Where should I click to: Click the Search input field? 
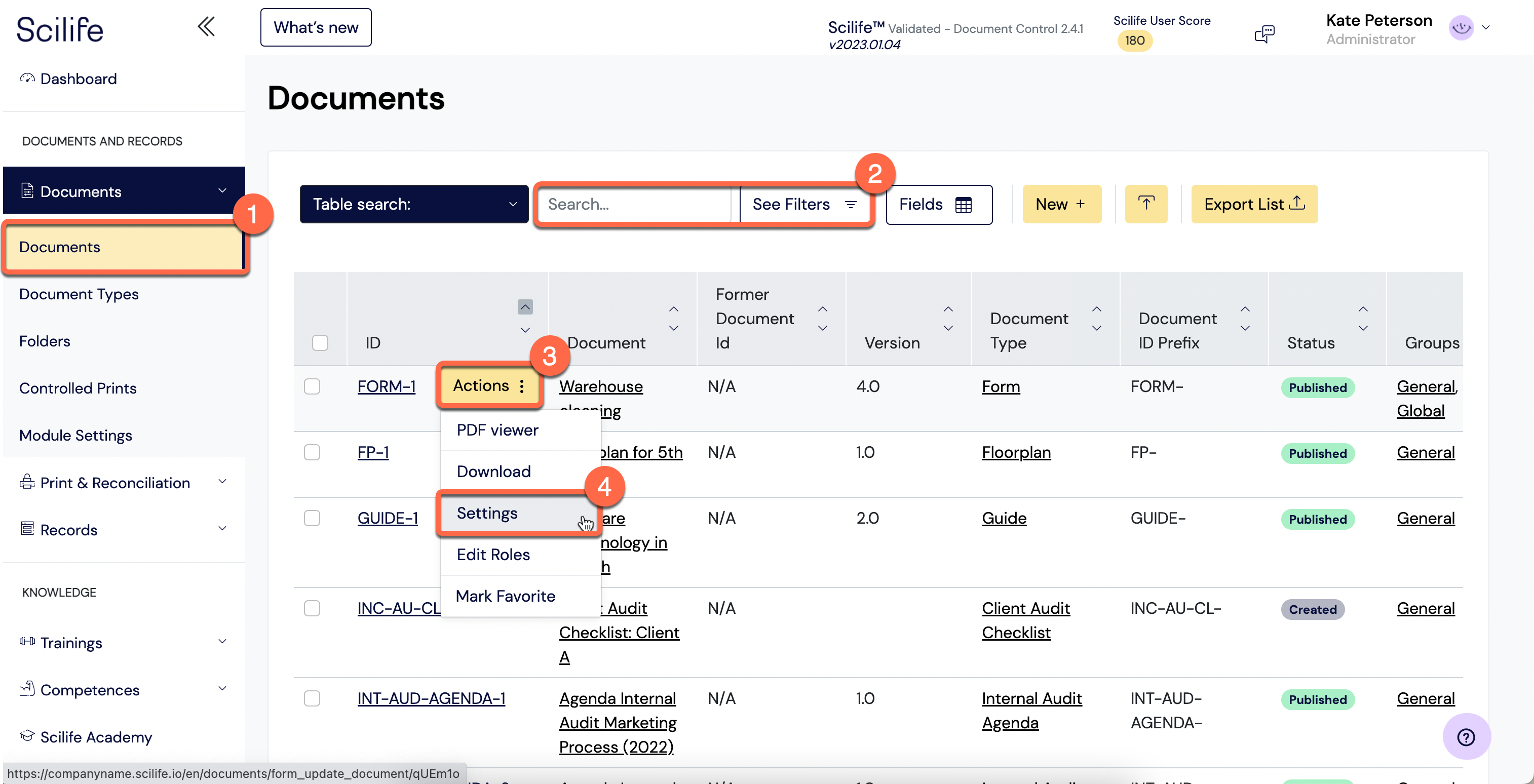click(635, 204)
